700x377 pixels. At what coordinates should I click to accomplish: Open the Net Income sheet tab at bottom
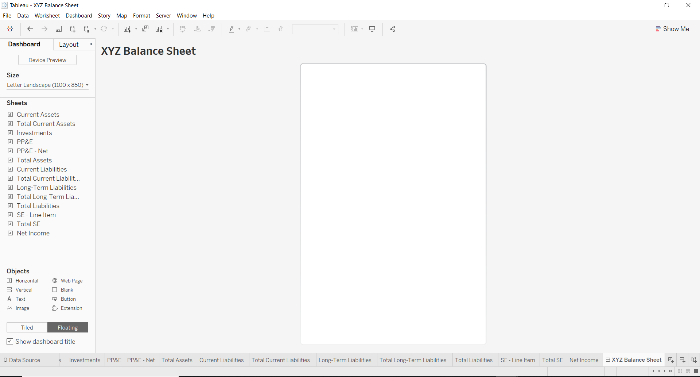(x=583, y=360)
